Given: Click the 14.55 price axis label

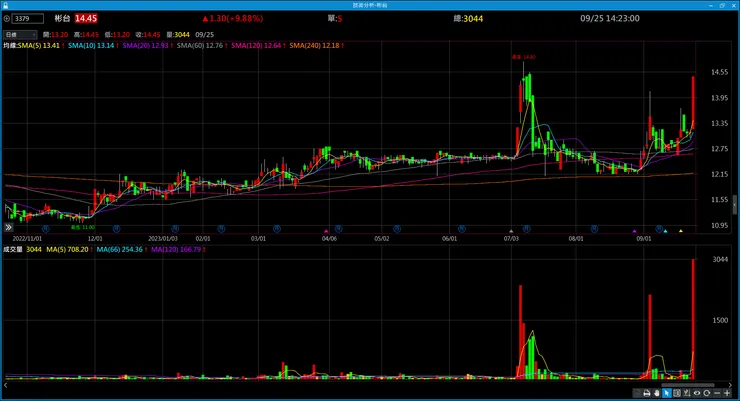Looking at the screenshot, I should click(x=719, y=72).
